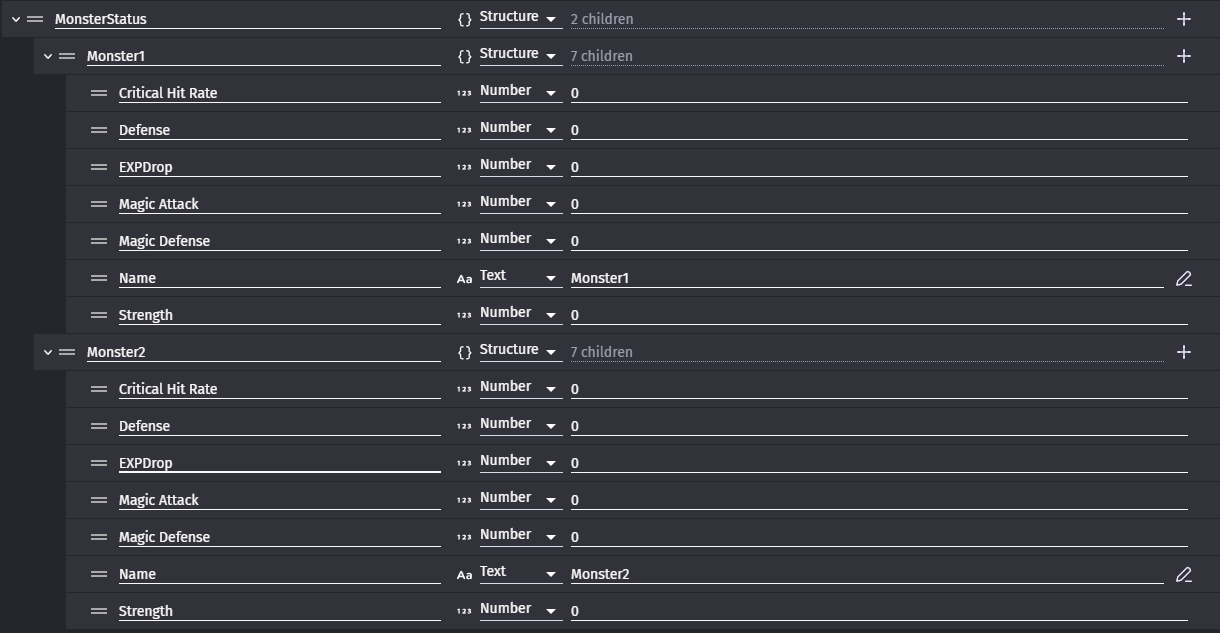Click the Aa Text icon on Monster1's Name row
The height and width of the screenshot is (633, 1220).
(x=463, y=278)
